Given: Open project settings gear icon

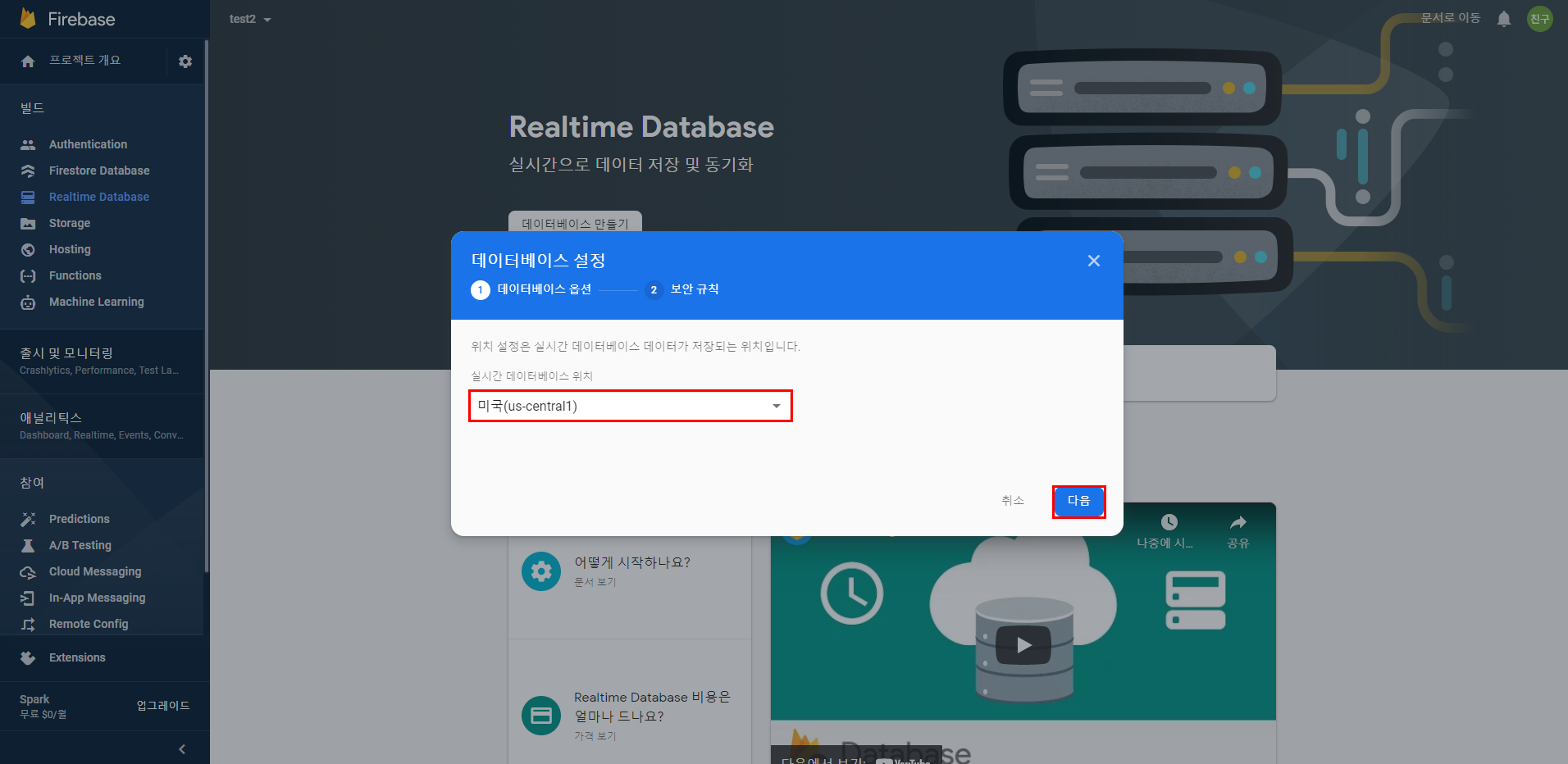Looking at the screenshot, I should [185, 61].
